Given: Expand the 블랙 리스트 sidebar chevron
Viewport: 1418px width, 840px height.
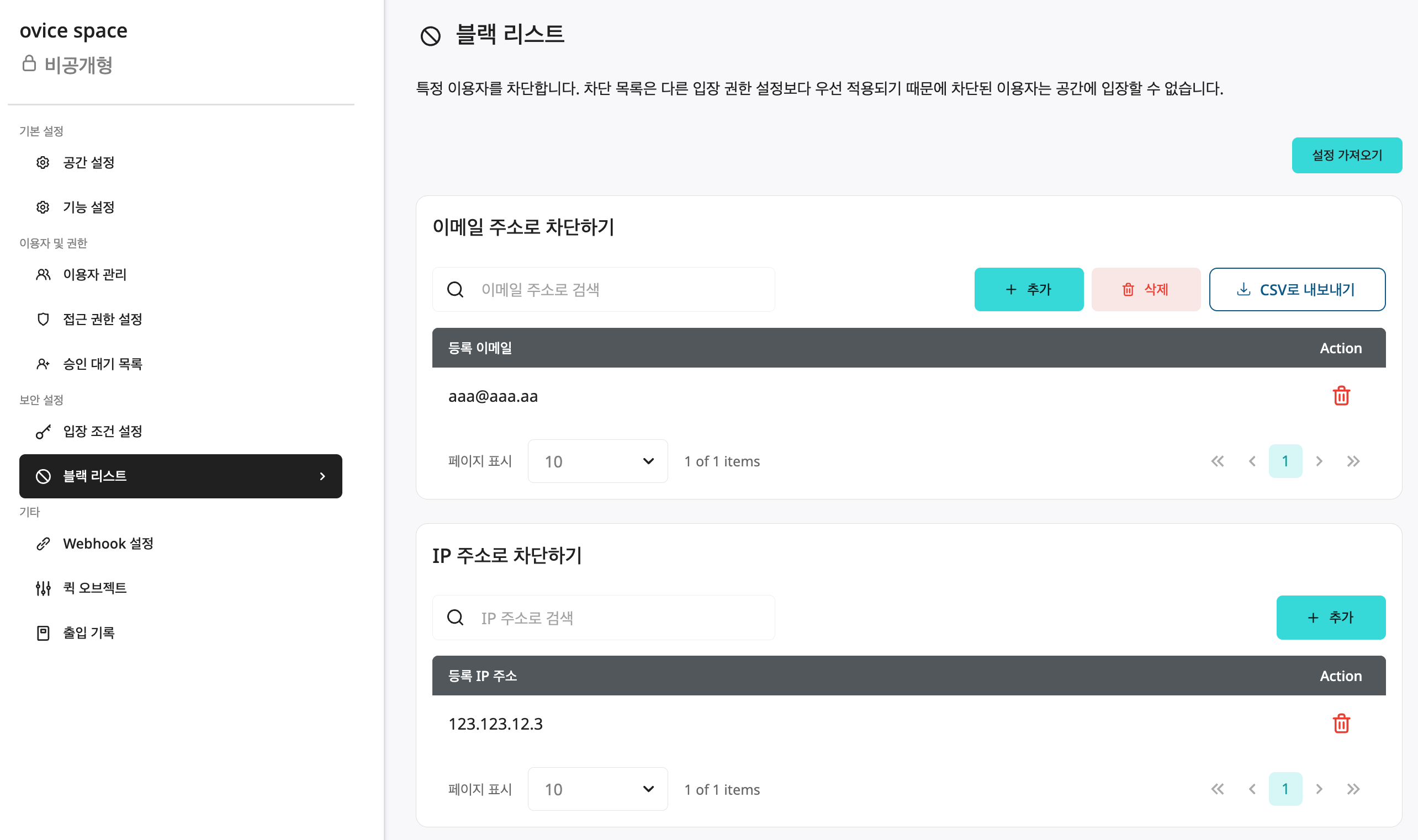Looking at the screenshot, I should 322,476.
